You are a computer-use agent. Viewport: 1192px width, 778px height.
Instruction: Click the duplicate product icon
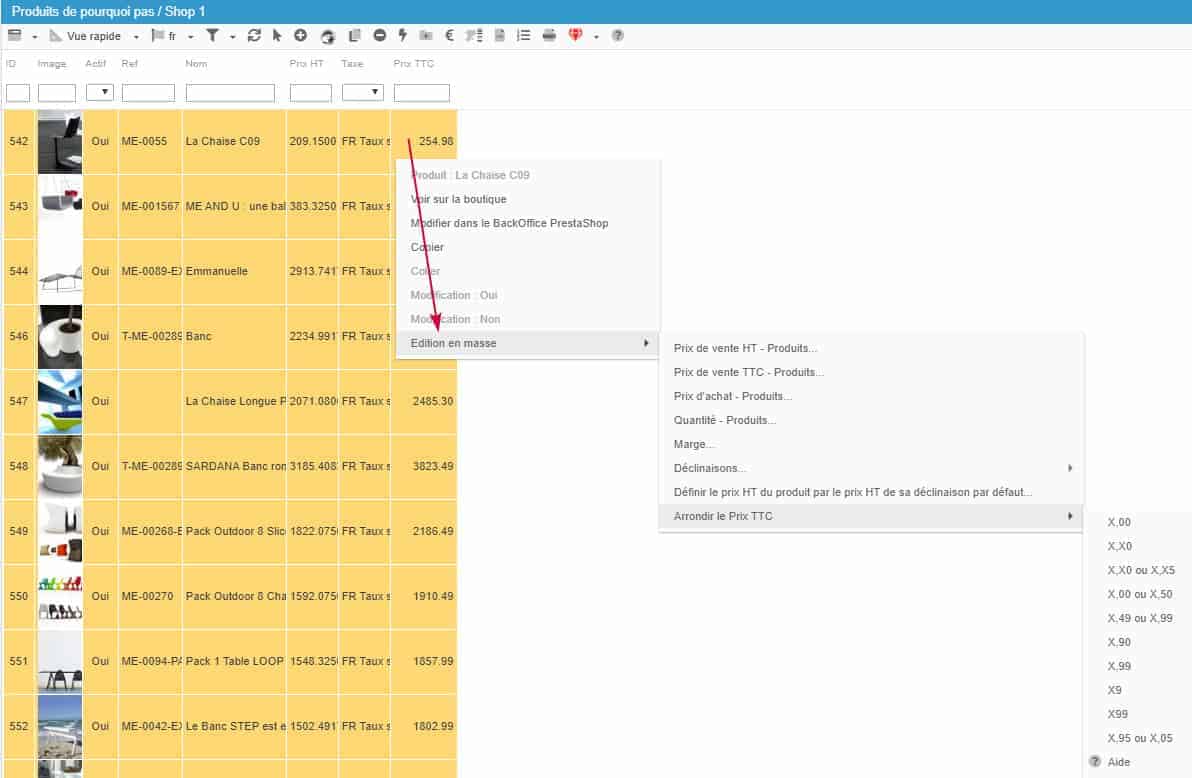(x=354, y=36)
